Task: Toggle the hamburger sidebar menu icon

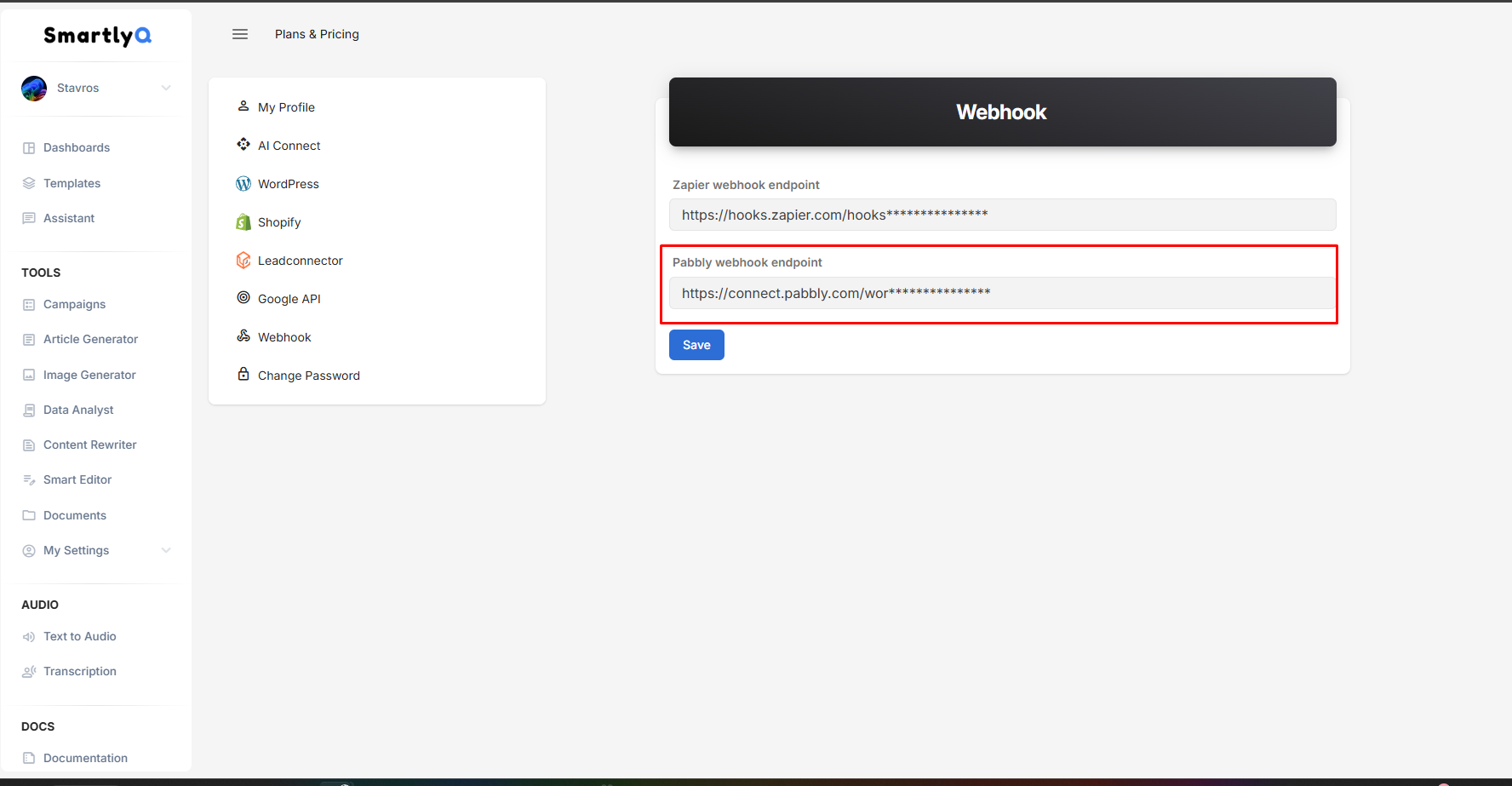Action: pos(240,34)
